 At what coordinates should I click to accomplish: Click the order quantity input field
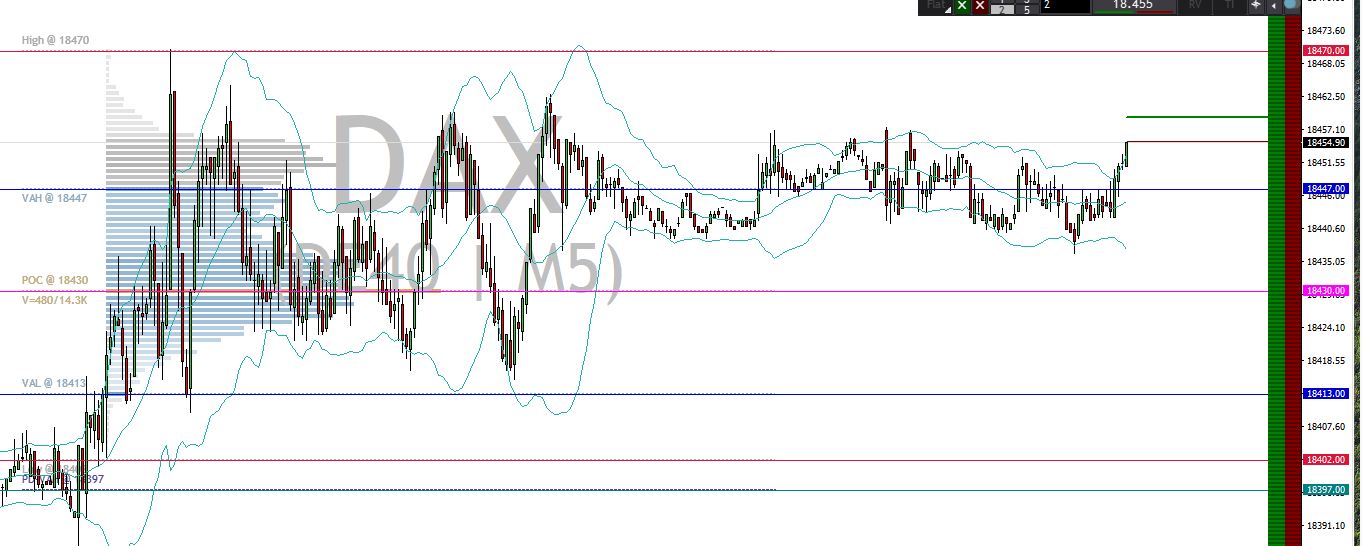pyautogui.click(x=1065, y=6)
